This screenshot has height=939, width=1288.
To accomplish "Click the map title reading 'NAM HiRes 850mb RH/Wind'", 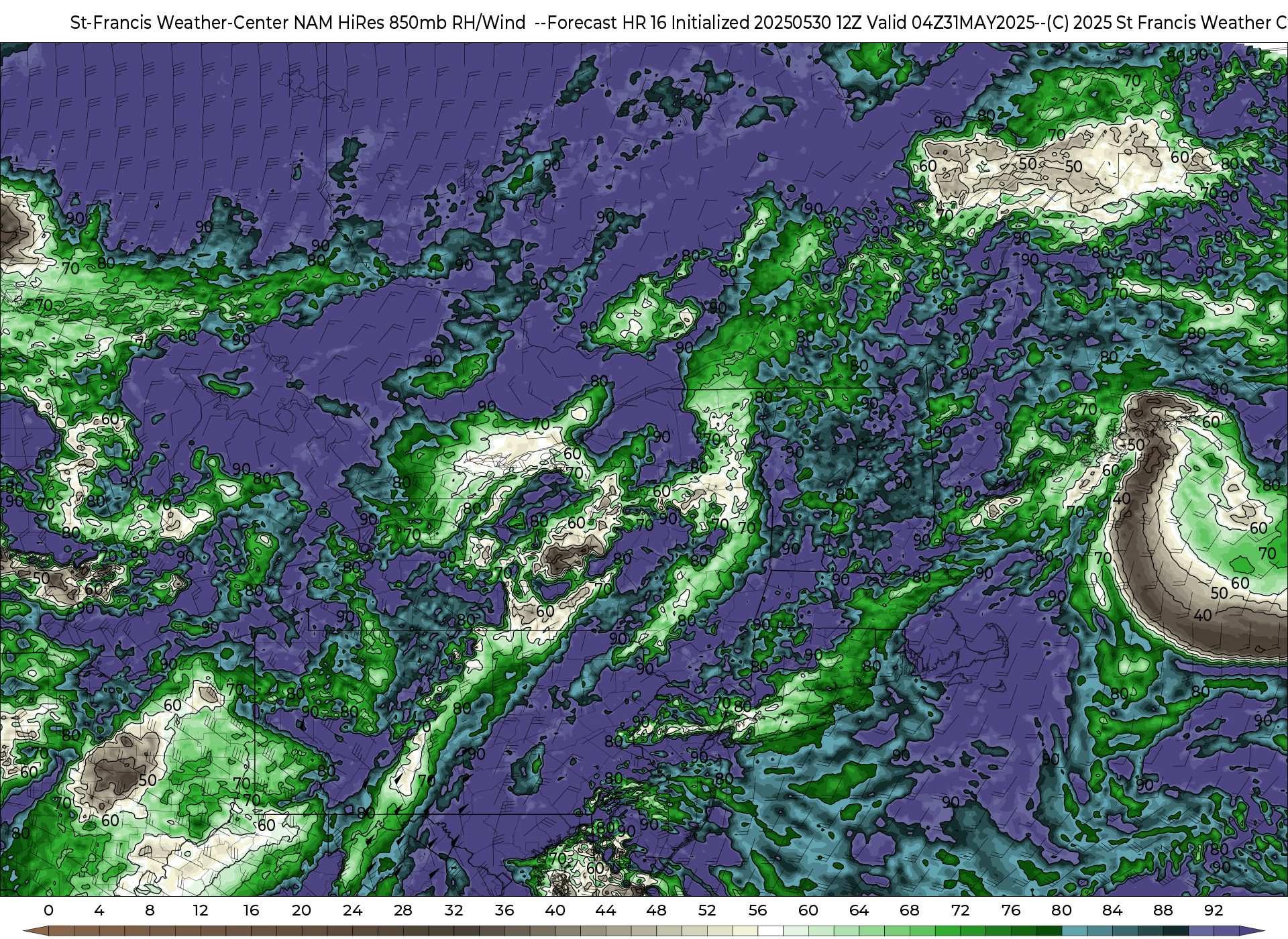I will click(409, 23).
